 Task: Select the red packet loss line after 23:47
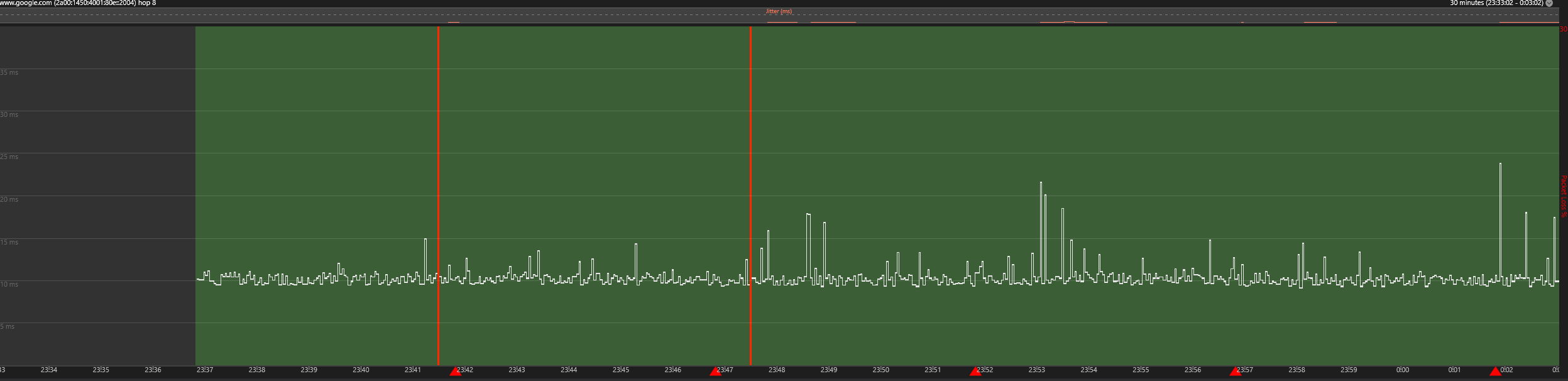(x=750, y=196)
